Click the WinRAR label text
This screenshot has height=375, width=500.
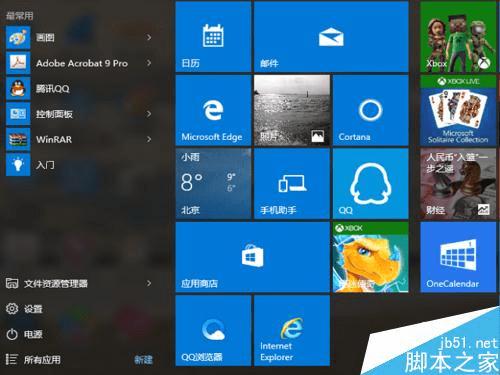click(x=54, y=139)
